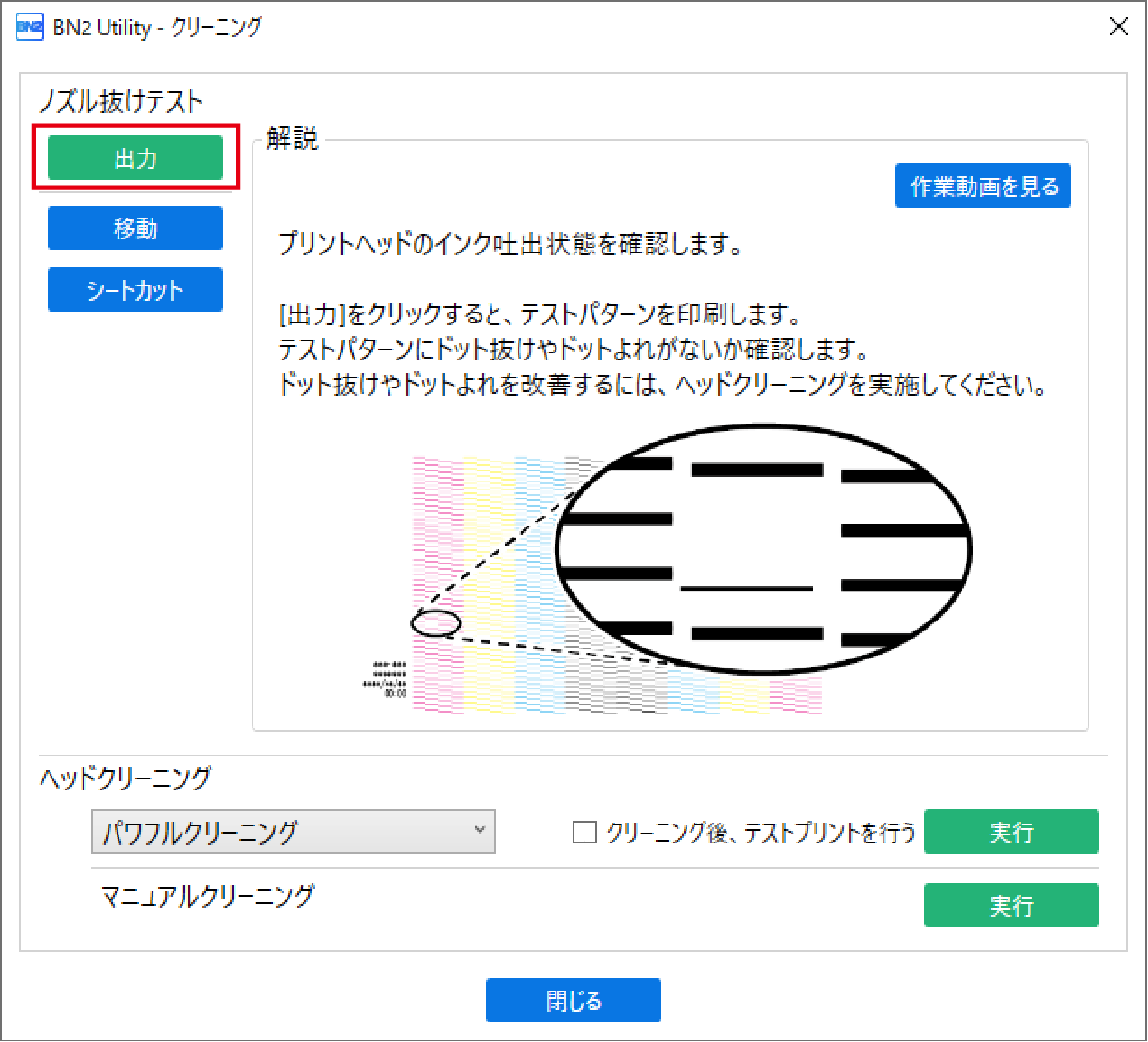Click the nozzle test pattern illustration
Screen dimensions: 1148x1042
click(x=666, y=569)
